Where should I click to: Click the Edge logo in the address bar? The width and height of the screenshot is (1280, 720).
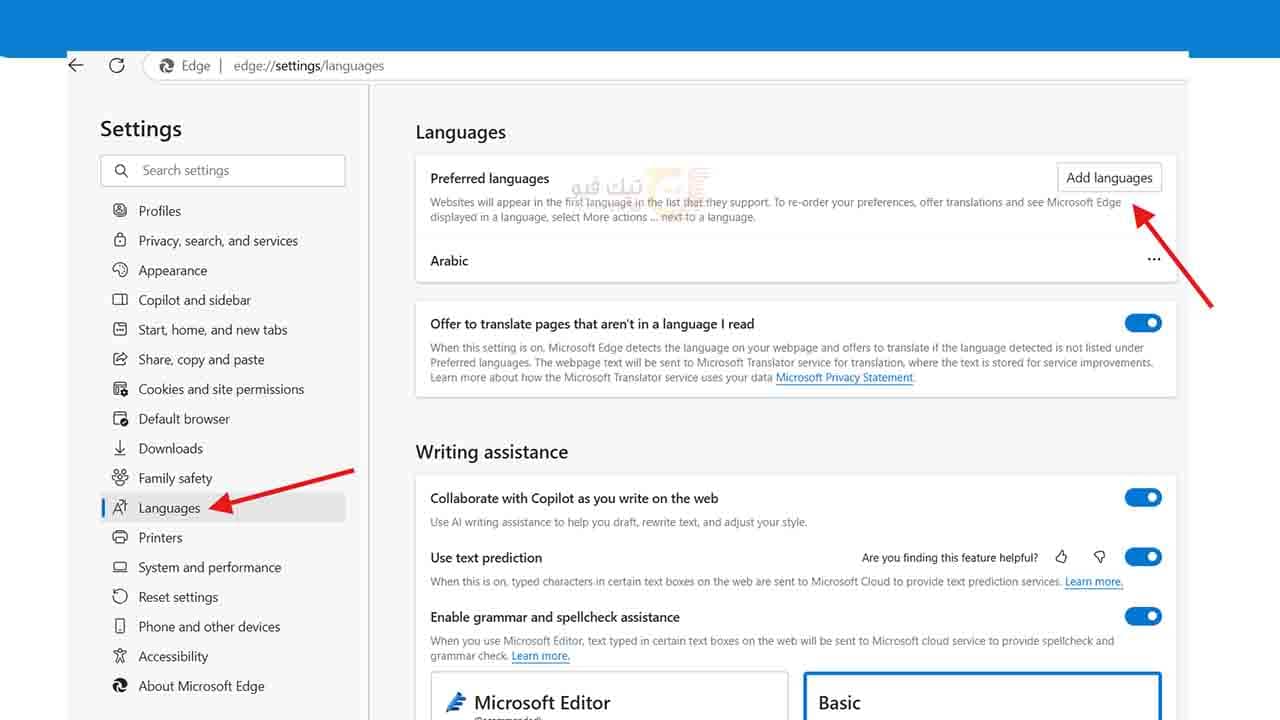click(x=167, y=66)
